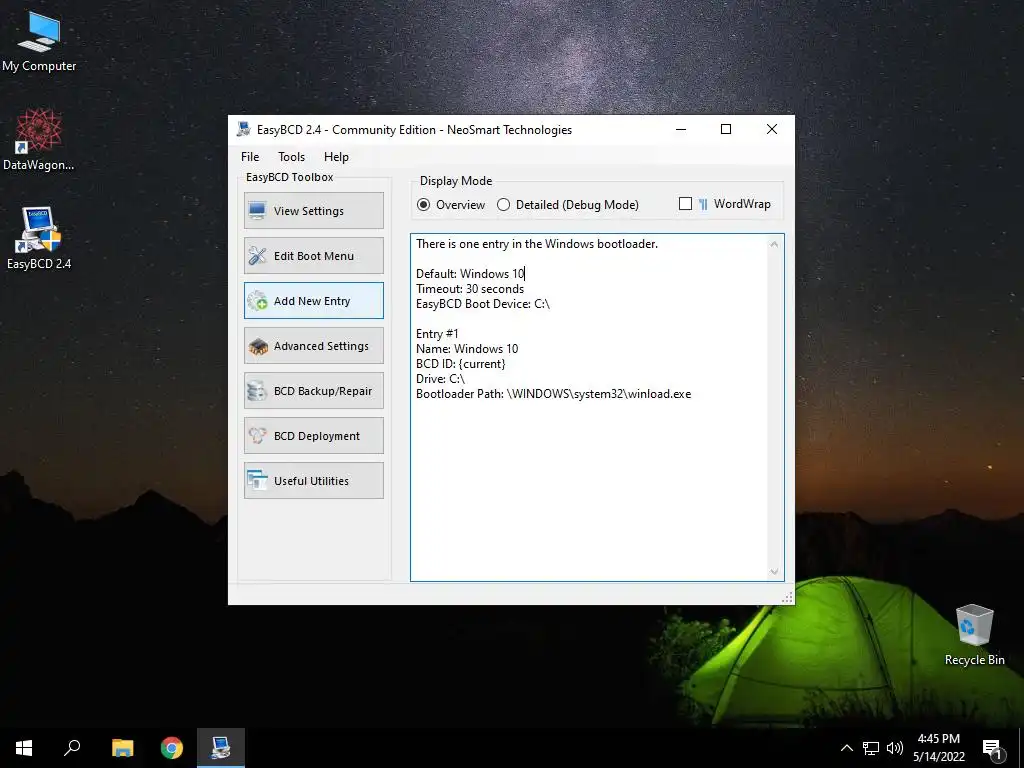Click the chip icon on Advanced Settings
The image size is (1024, 768).
point(258,346)
